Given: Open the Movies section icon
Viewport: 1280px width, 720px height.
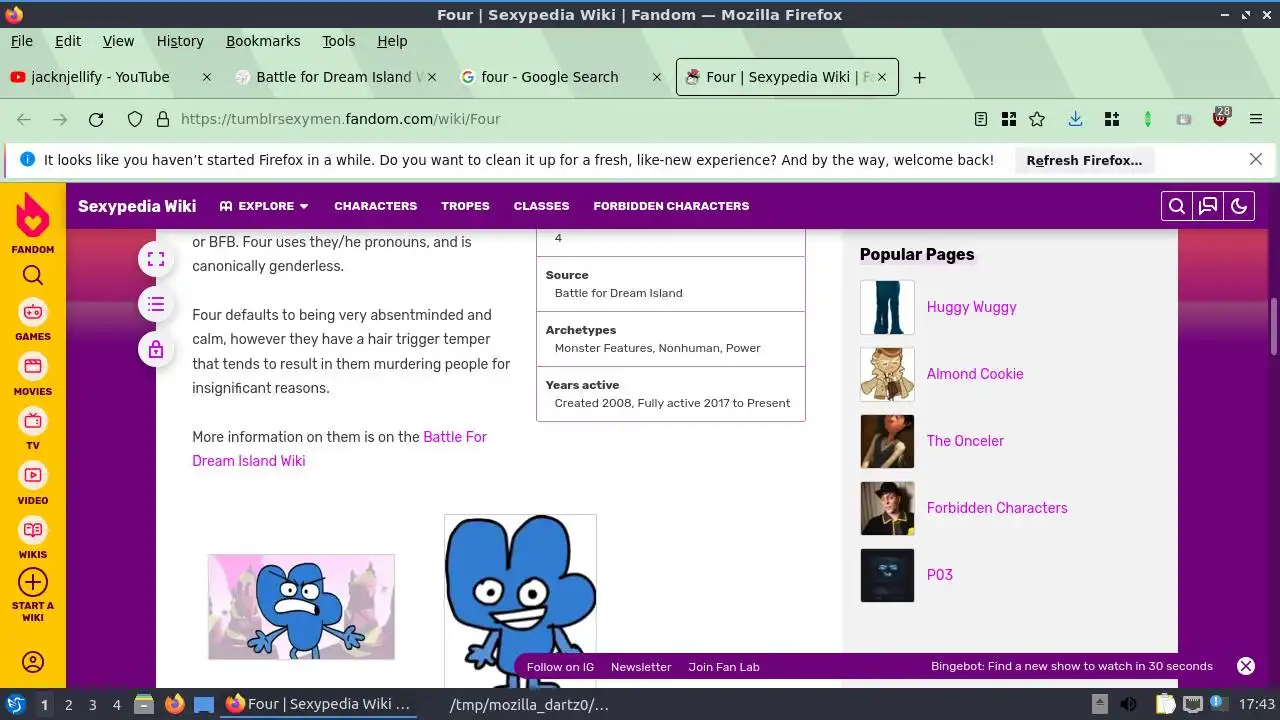Looking at the screenshot, I should (33, 366).
